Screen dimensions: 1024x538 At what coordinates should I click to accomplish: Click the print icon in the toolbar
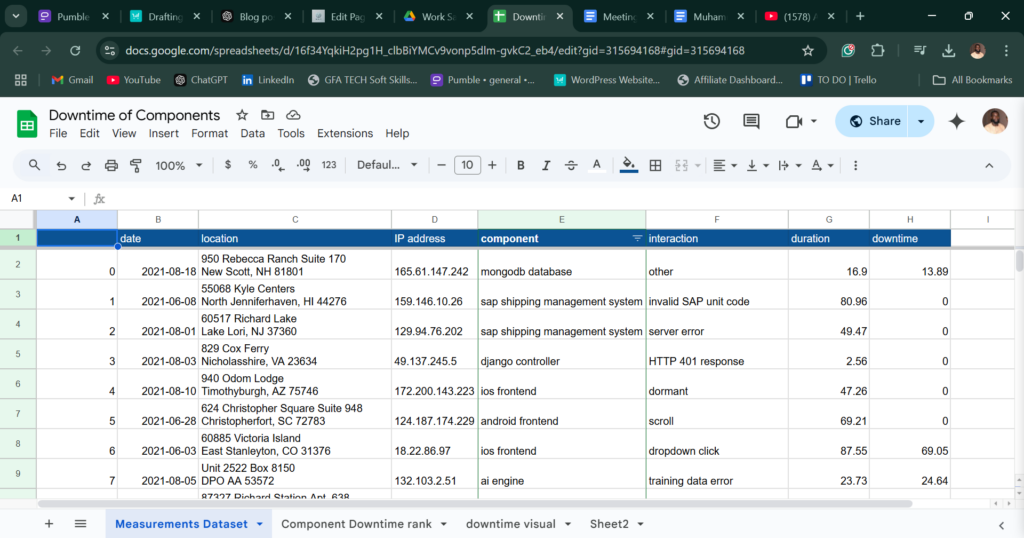[x=111, y=165]
